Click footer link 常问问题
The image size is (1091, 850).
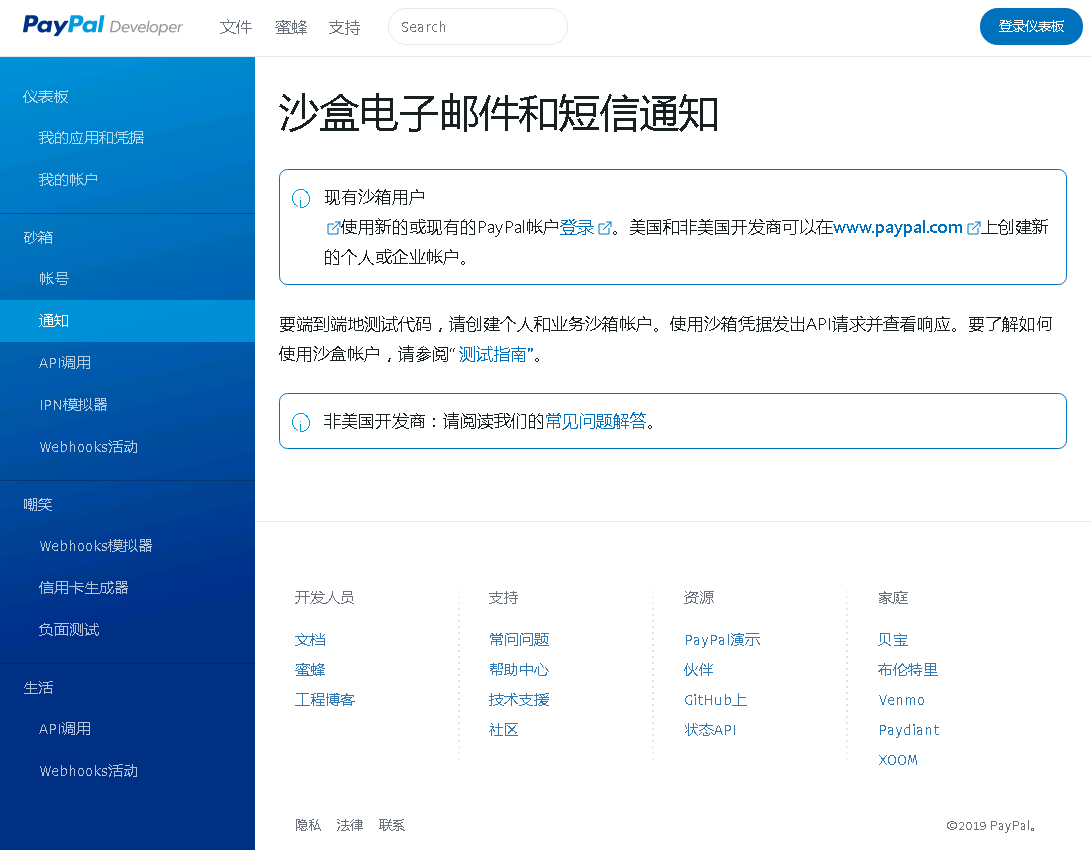[x=519, y=640]
